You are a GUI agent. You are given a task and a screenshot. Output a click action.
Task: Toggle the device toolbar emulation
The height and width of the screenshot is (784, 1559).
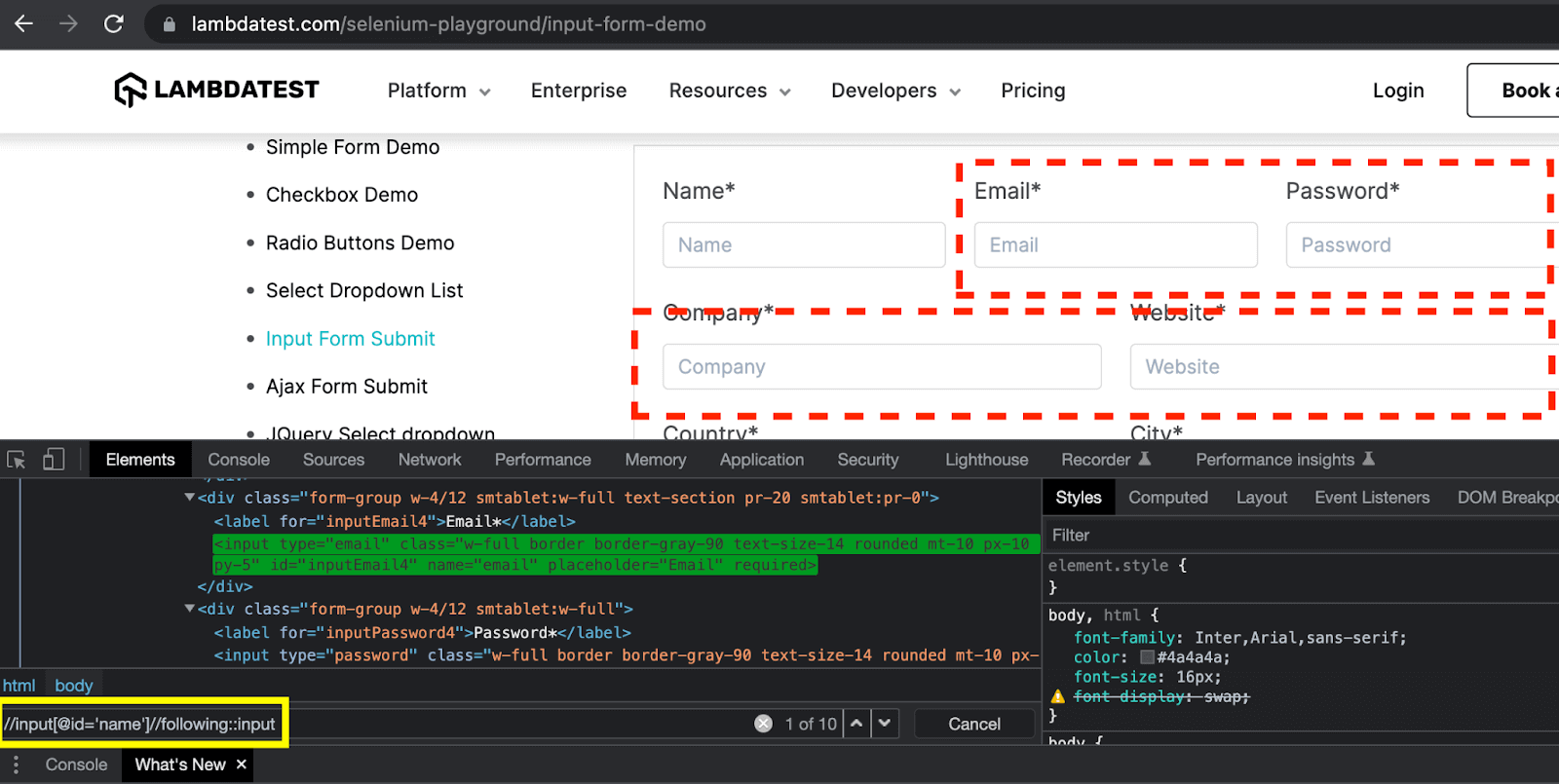click(54, 460)
